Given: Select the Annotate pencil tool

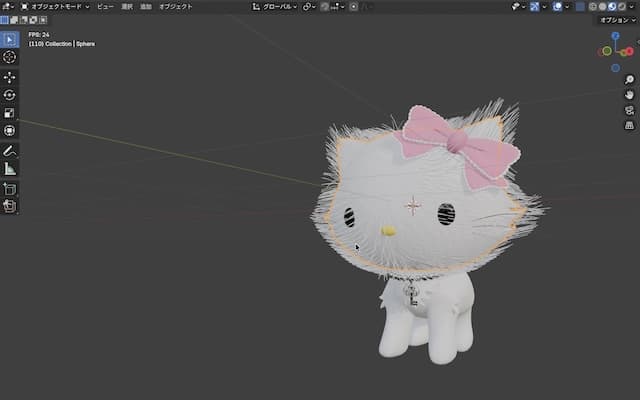Looking at the screenshot, I should tap(10, 150).
